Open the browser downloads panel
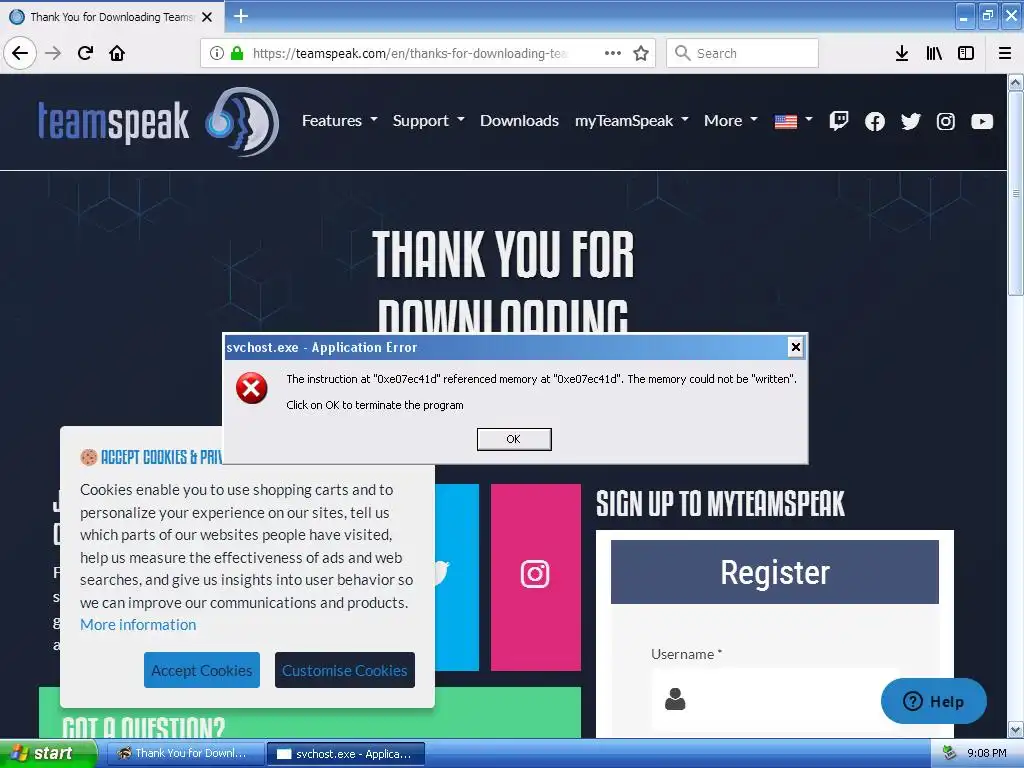Viewport: 1024px width, 768px height. click(902, 53)
